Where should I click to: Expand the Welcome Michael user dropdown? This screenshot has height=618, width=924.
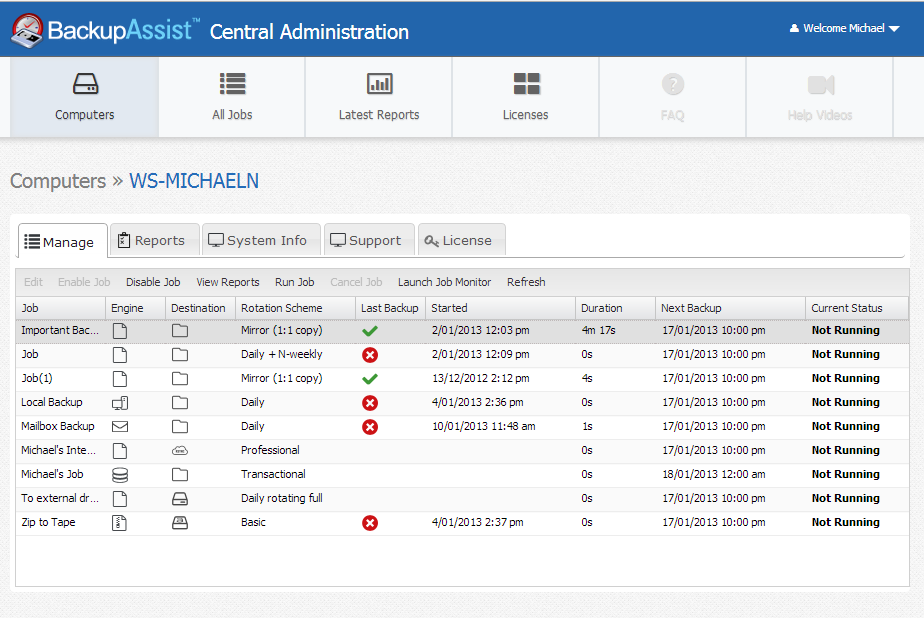(894, 28)
